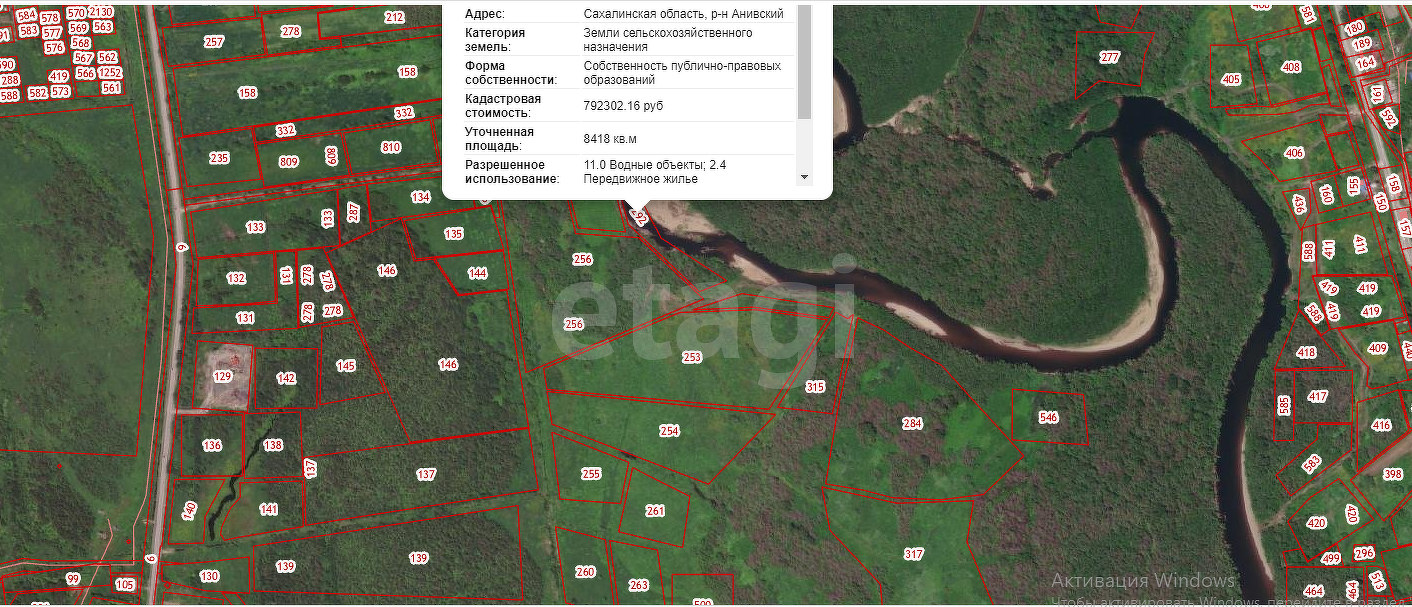Click parcel marker 284
The image size is (1412, 607).
tap(912, 423)
